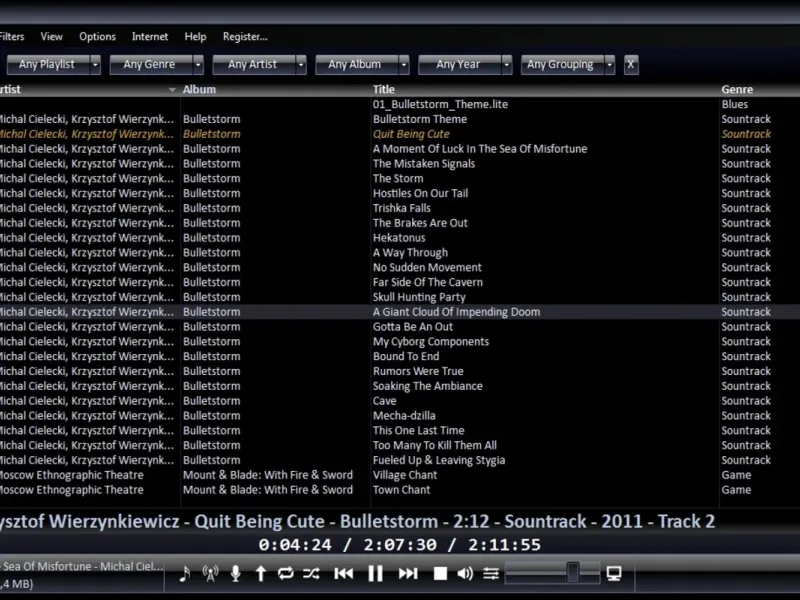This screenshot has width=800, height=600.
Task: Click the Blues genre cell
Action: coord(735,105)
